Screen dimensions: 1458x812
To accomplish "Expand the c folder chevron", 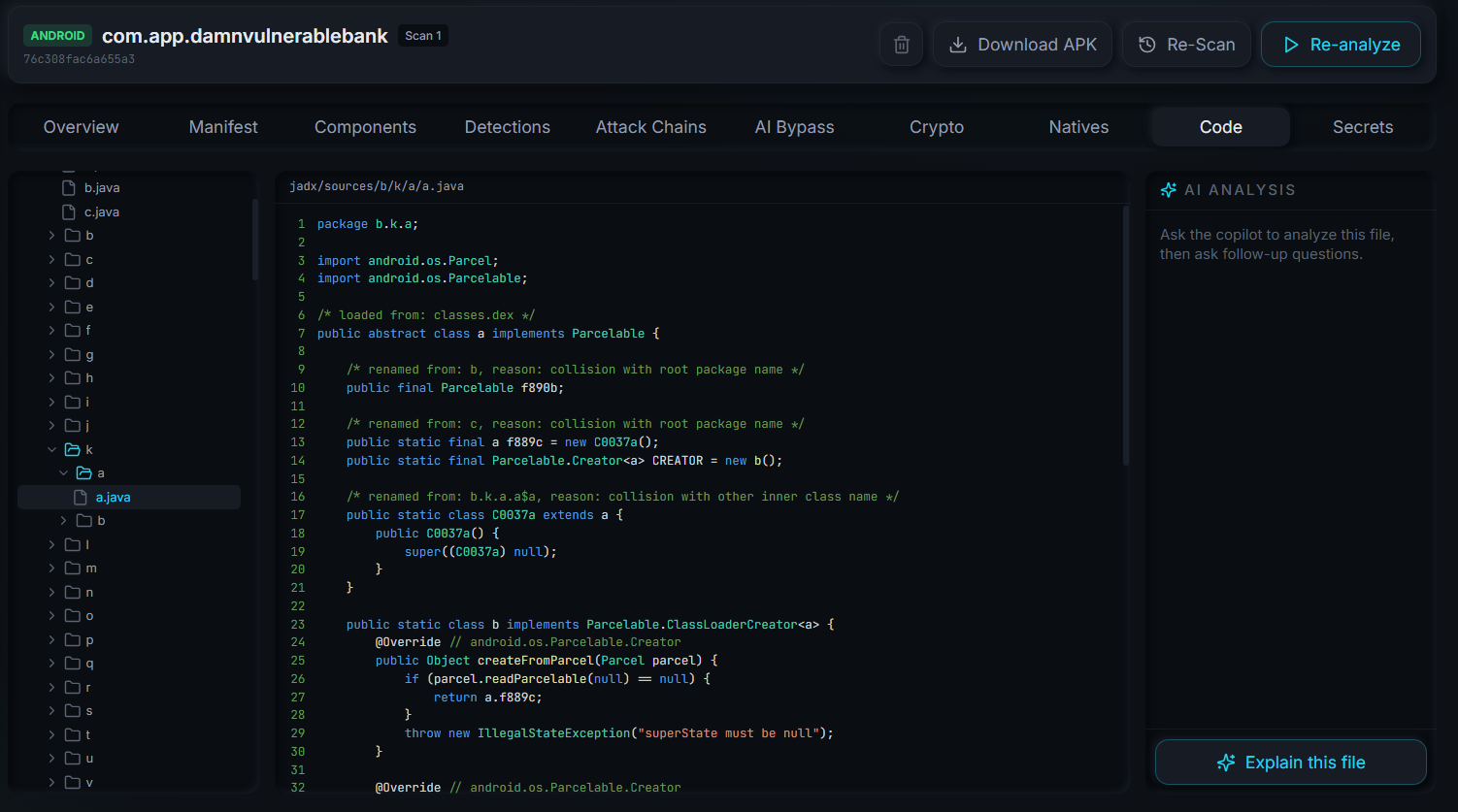I will 51,260.
